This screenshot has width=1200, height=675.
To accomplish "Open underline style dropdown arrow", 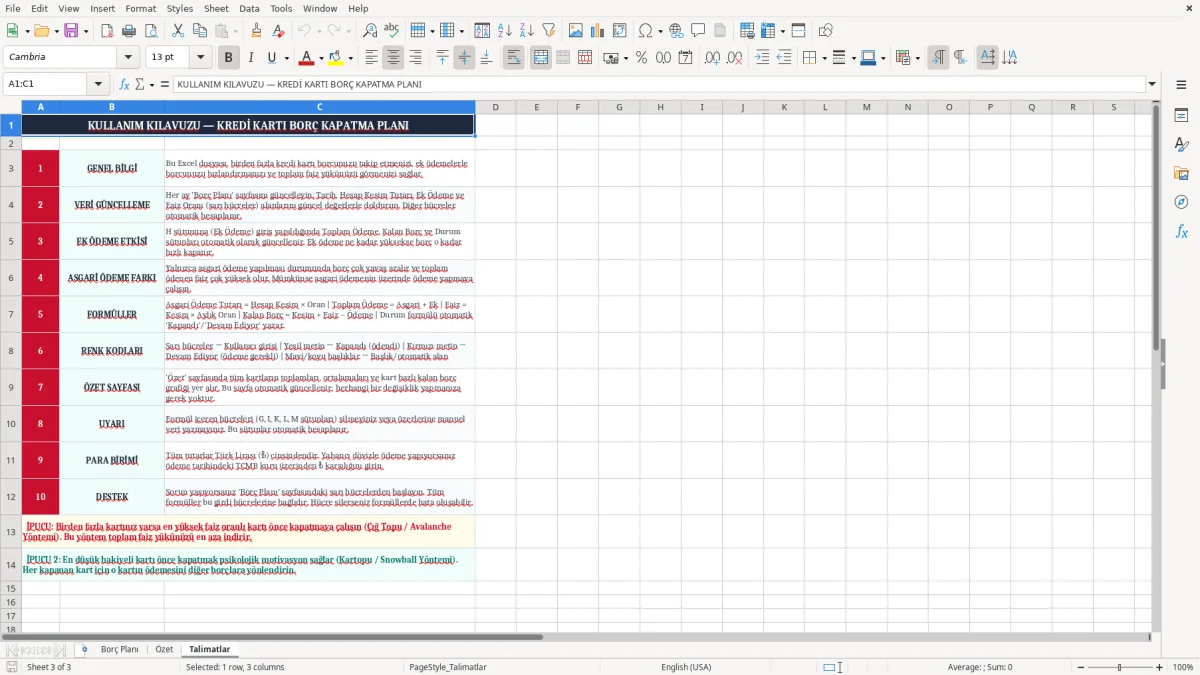I will coord(286,58).
